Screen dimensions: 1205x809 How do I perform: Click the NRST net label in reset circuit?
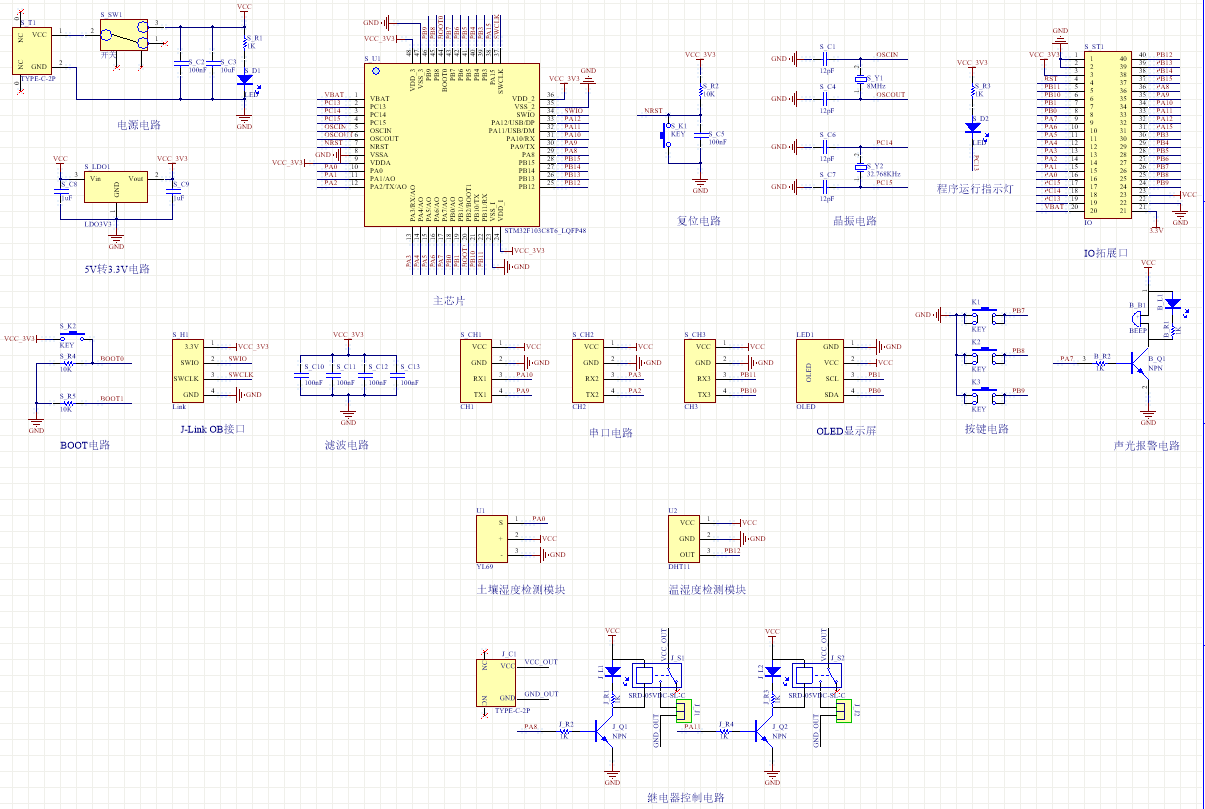653,111
